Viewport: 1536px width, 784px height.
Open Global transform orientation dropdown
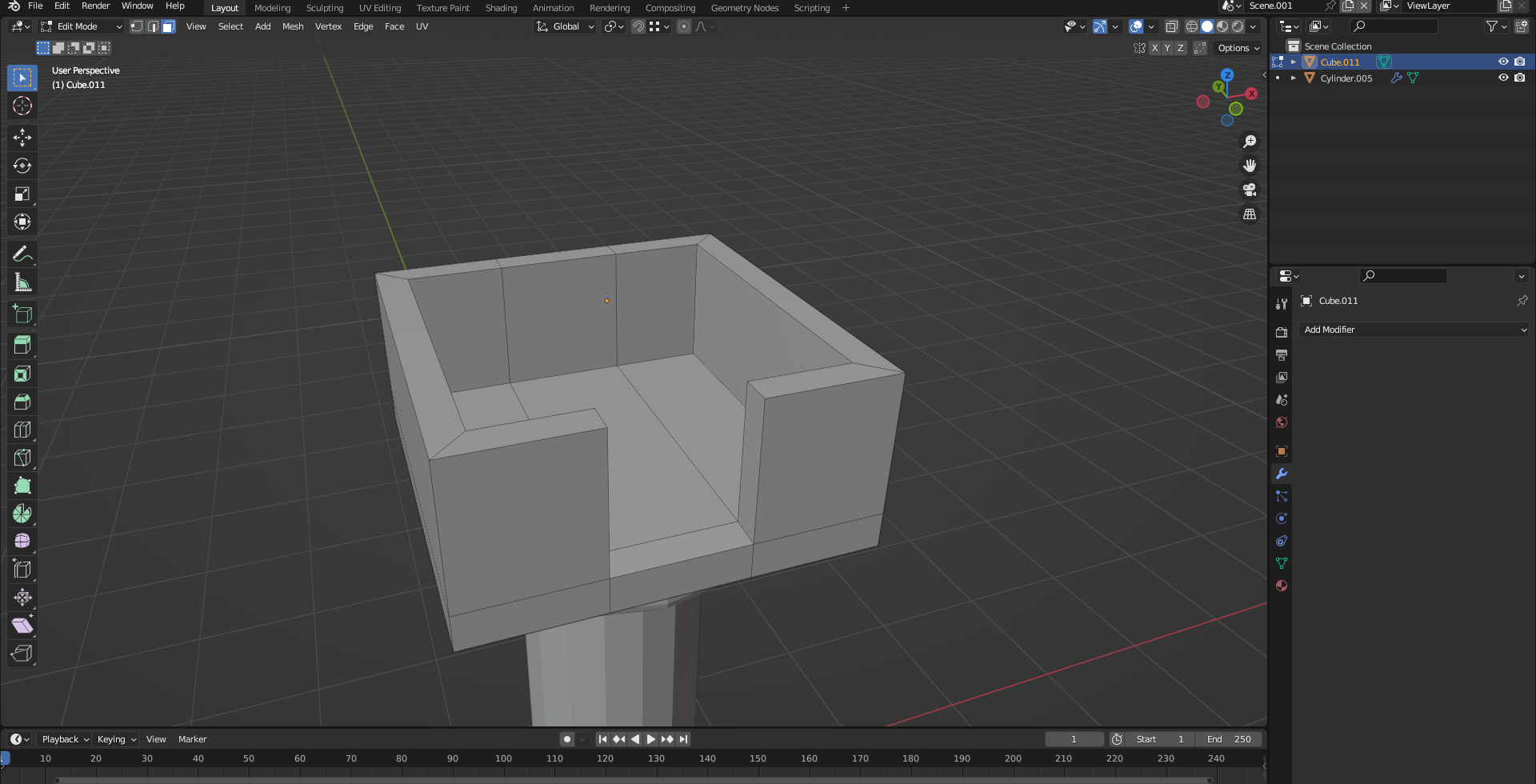coord(566,26)
